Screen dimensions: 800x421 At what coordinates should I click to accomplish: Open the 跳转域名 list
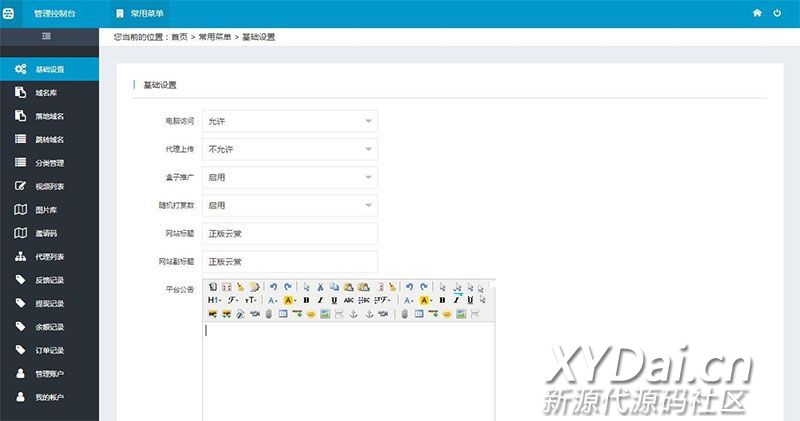[x=49, y=139]
